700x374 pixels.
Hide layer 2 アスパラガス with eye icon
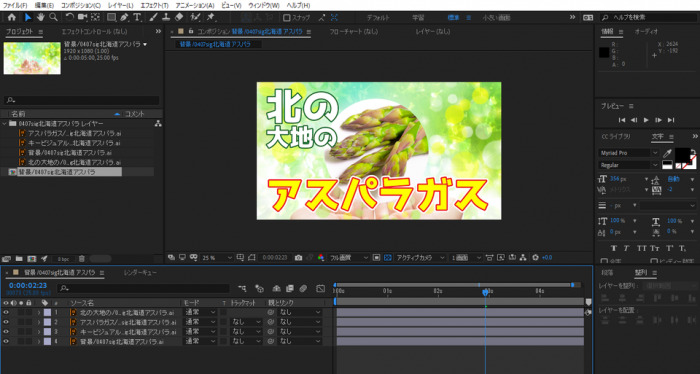[x=6, y=322]
